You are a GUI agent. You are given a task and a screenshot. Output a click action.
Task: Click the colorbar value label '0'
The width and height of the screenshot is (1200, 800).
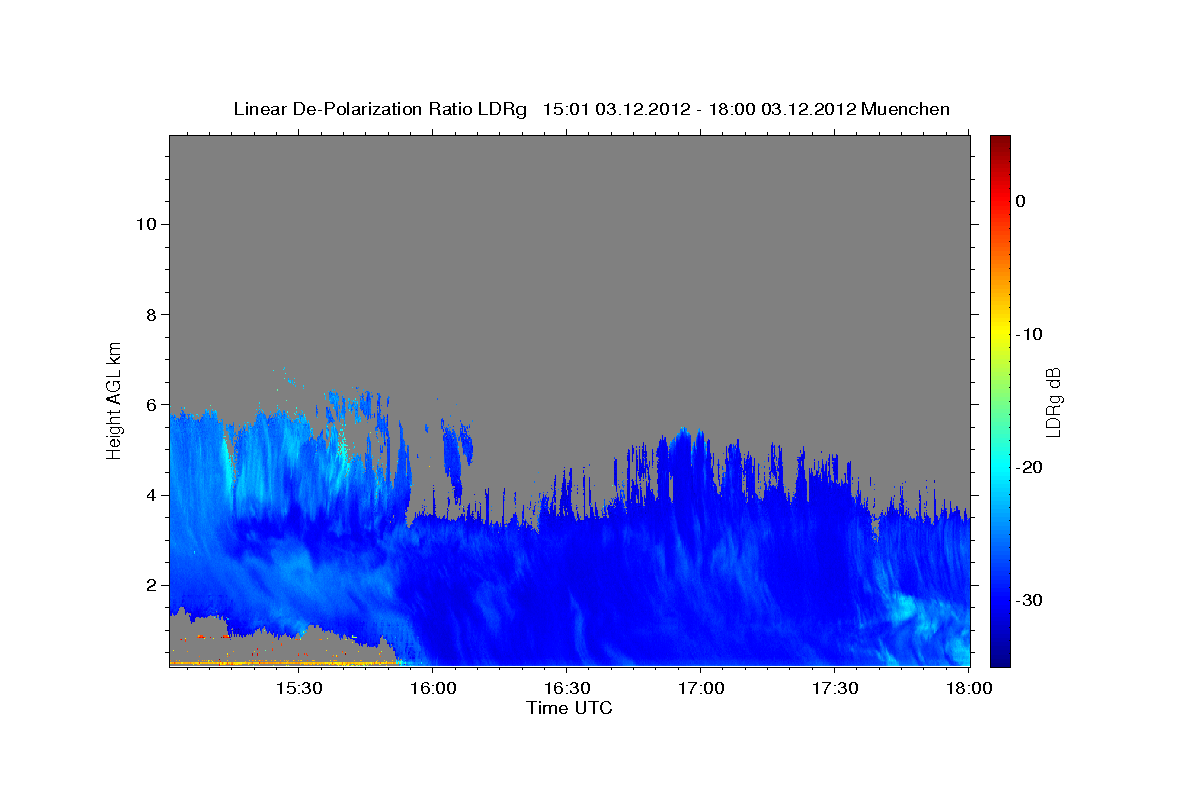tap(1021, 201)
